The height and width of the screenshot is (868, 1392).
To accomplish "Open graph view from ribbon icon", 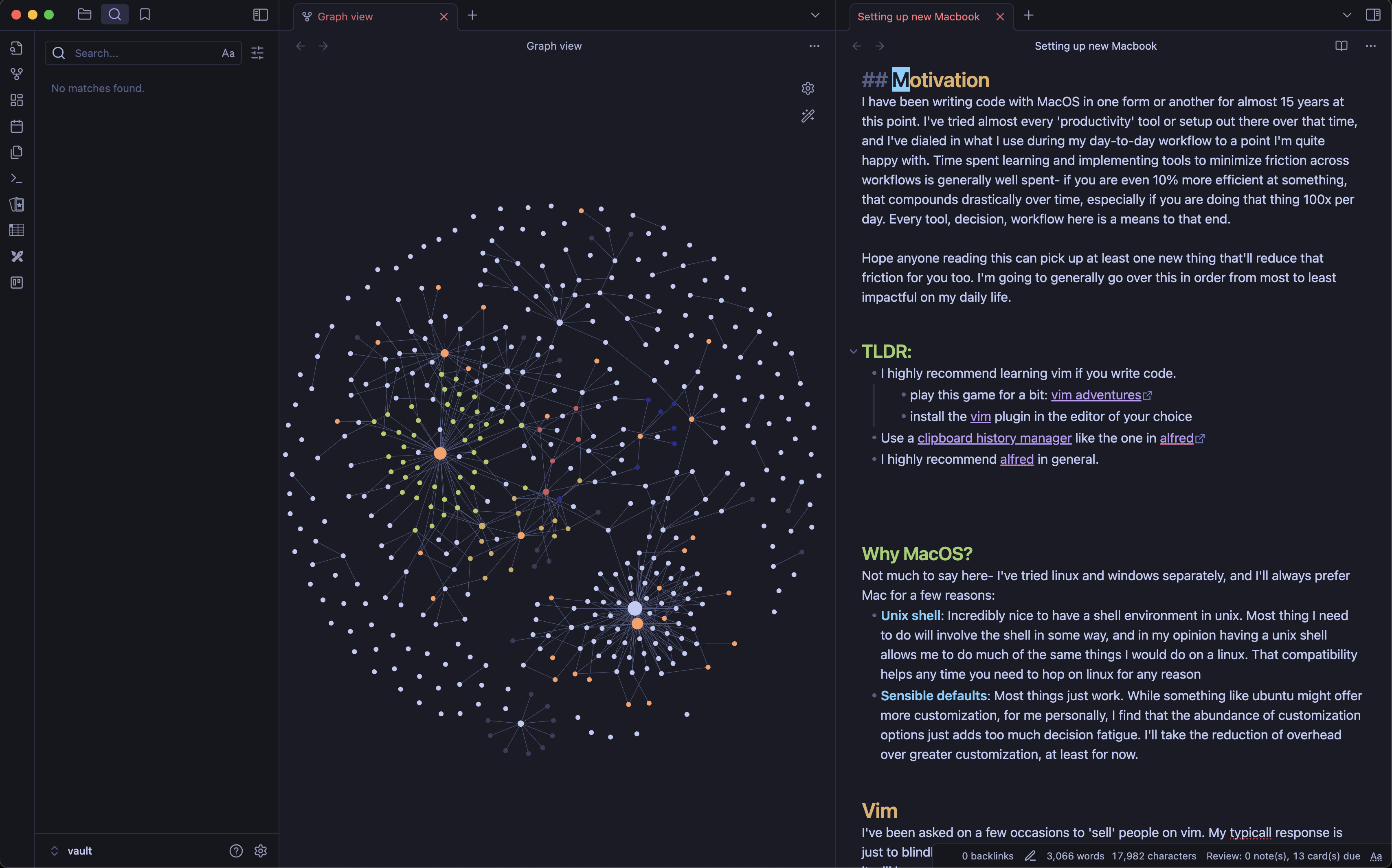I will click(x=17, y=74).
